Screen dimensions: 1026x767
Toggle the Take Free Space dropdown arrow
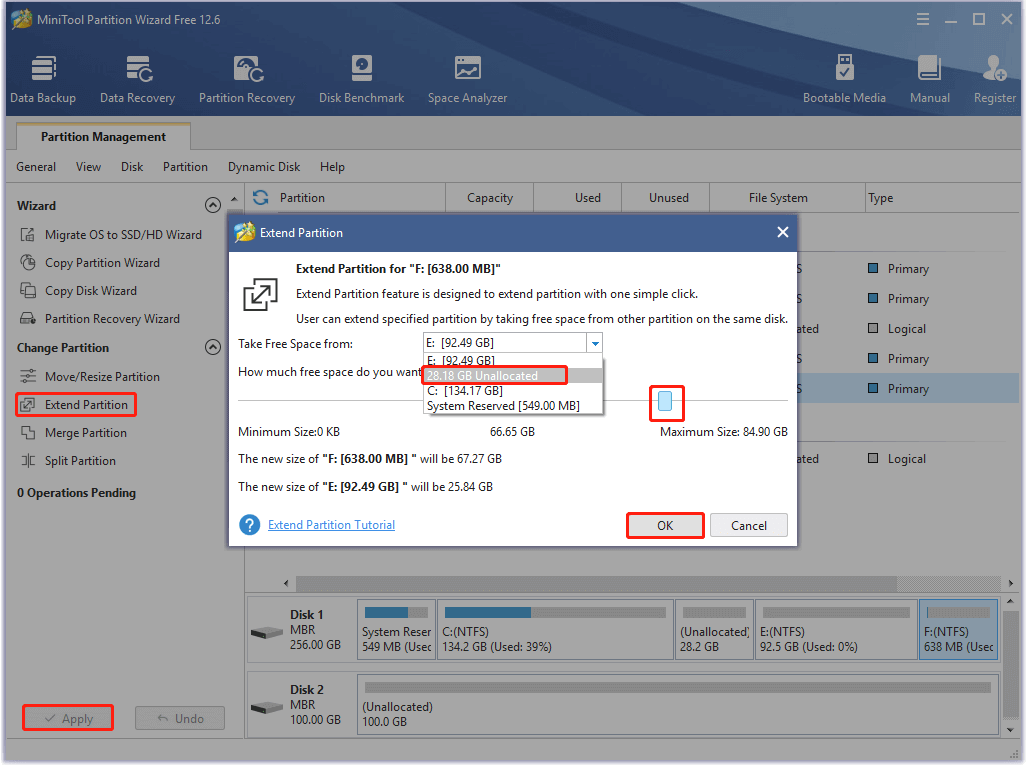(595, 344)
